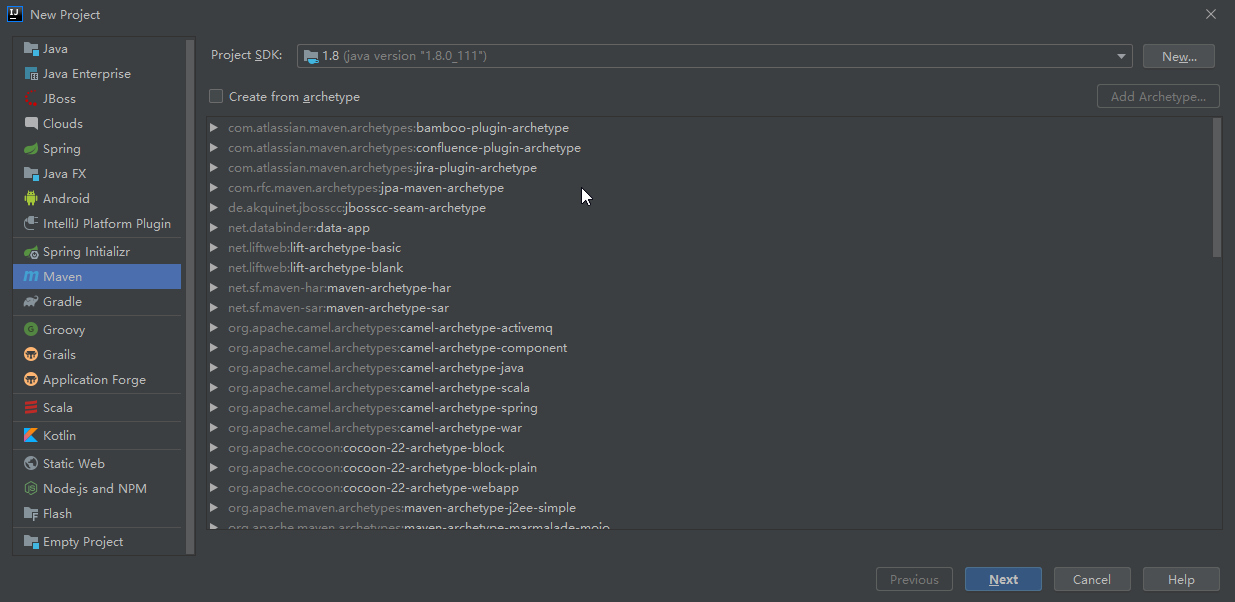Expand the jpa-maven-archetype arrow
The height and width of the screenshot is (602, 1235).
click(214, 188)
